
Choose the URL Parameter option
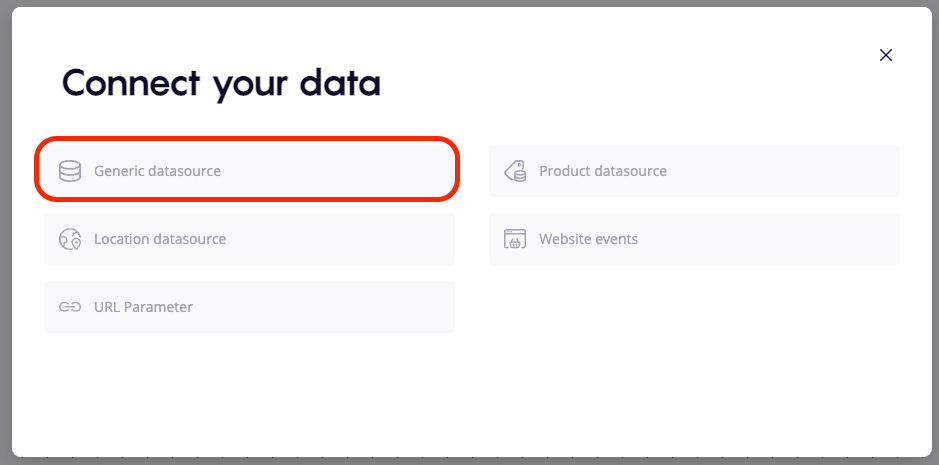[x=249, y=307]
